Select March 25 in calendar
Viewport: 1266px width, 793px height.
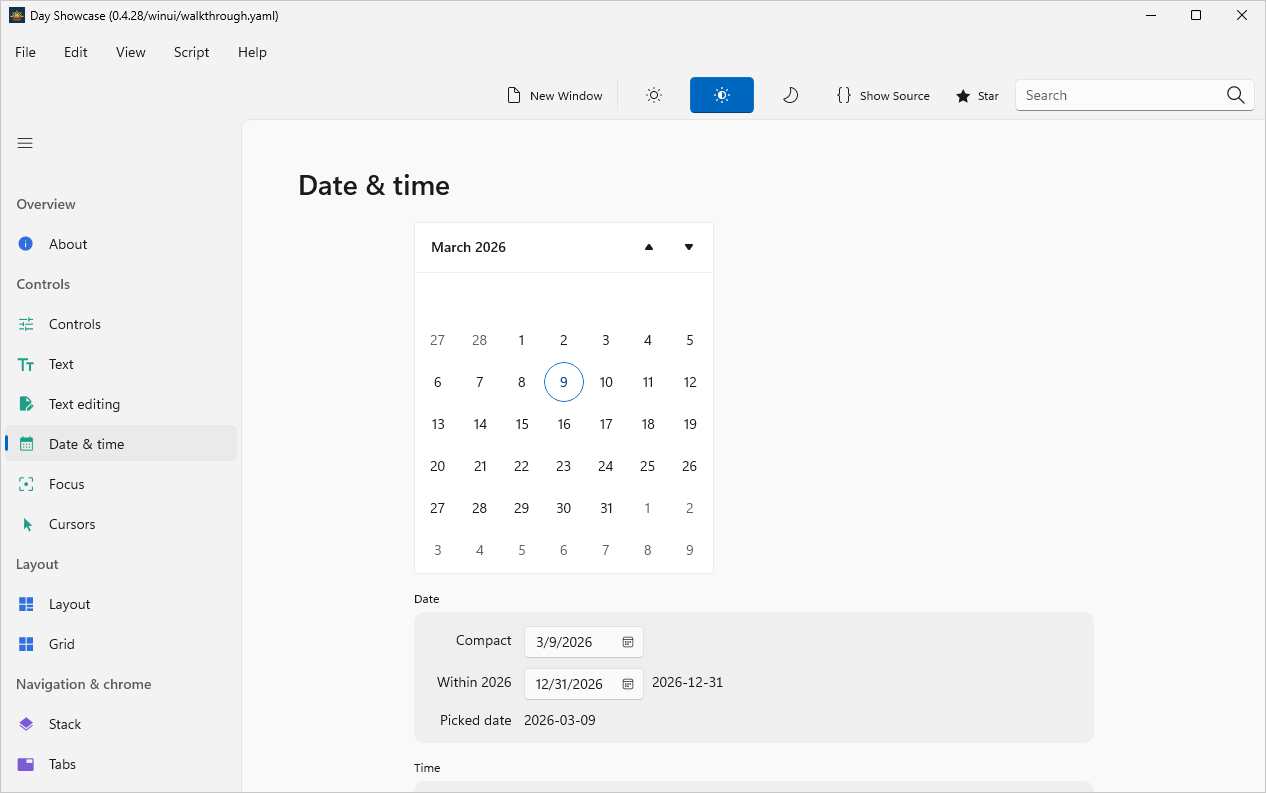coord(648,466)
